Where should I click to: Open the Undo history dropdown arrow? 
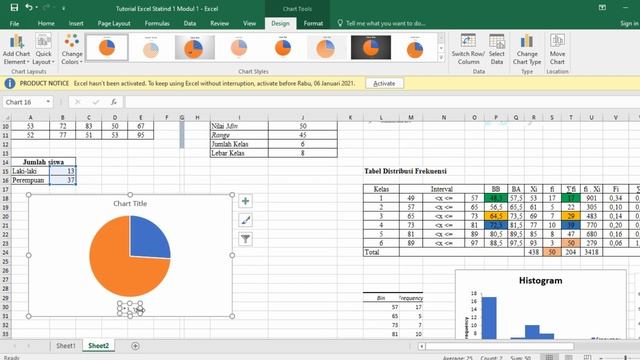click(x=36, y=8)
